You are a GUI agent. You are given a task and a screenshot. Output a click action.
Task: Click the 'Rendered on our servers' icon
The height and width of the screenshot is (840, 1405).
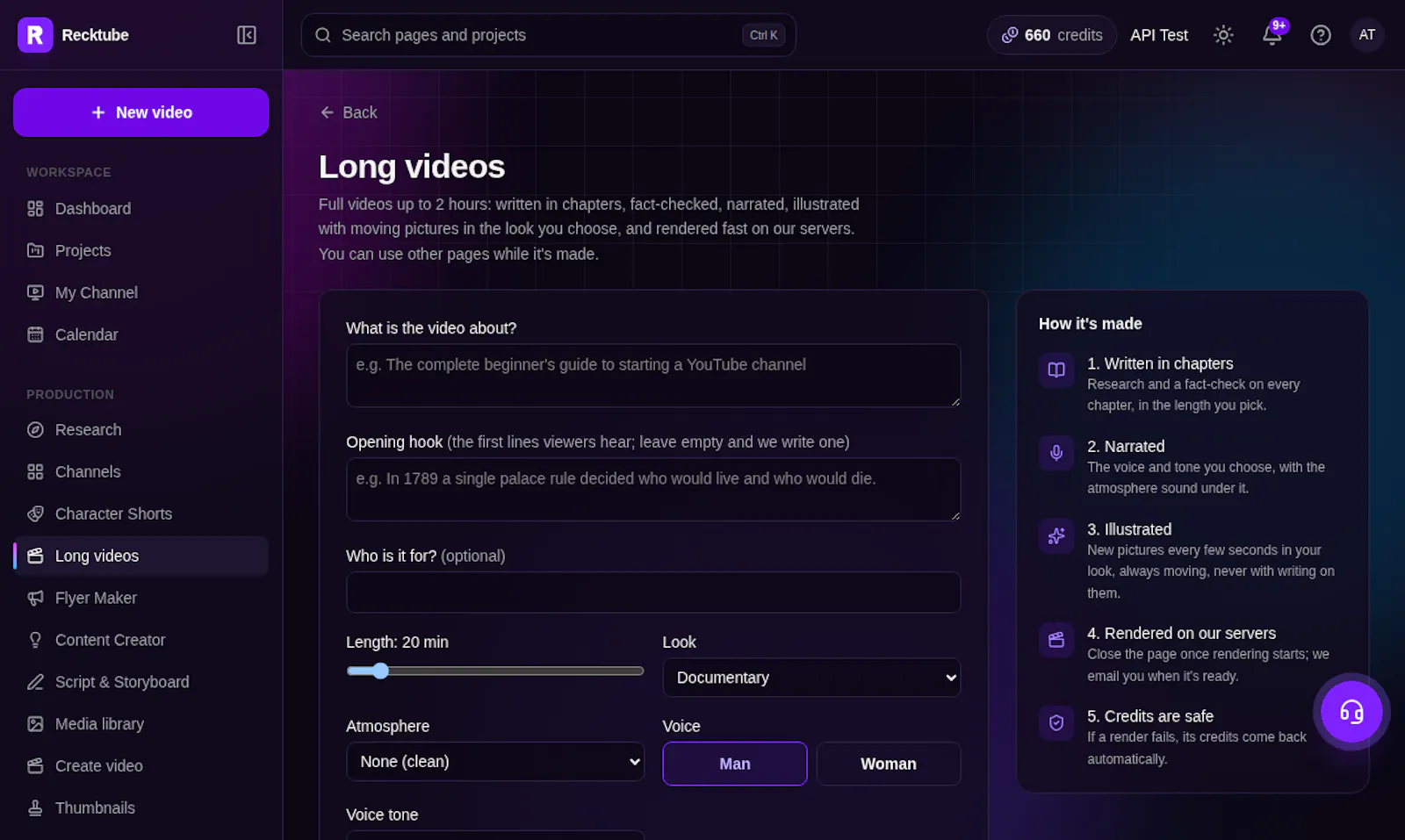1056,640
